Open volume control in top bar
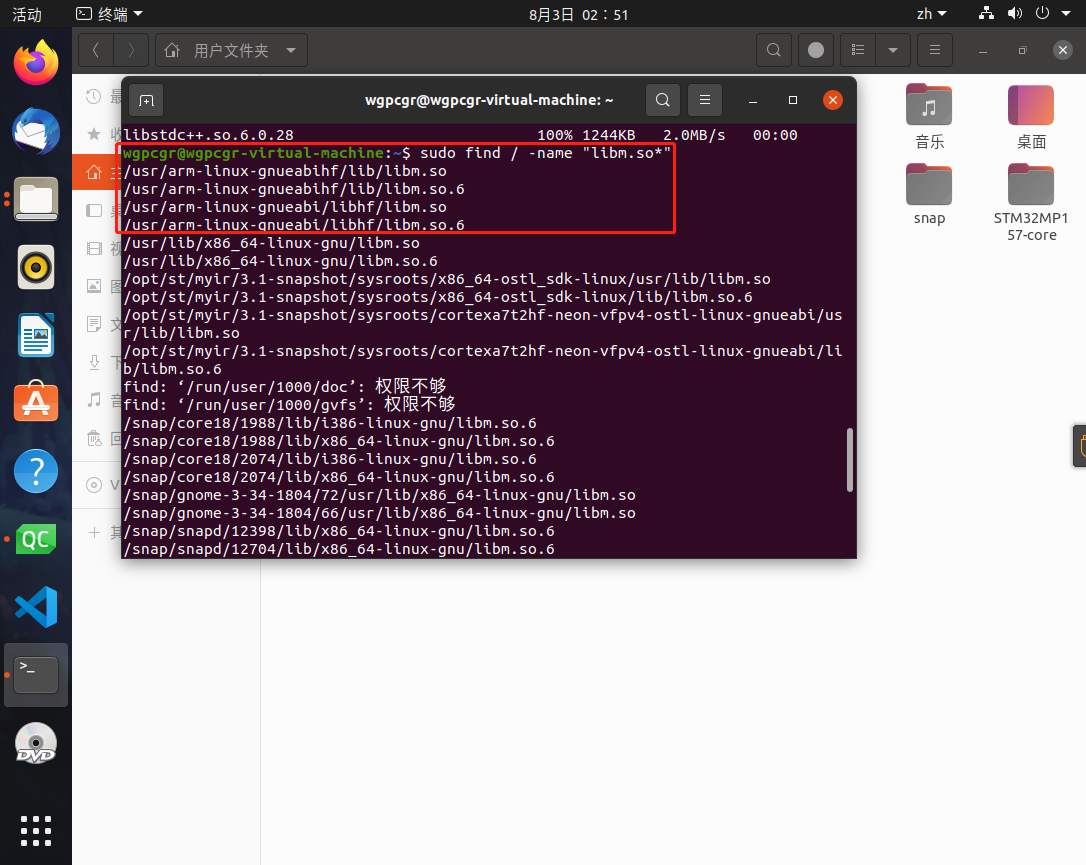1086x865 pixels. 1015,13
